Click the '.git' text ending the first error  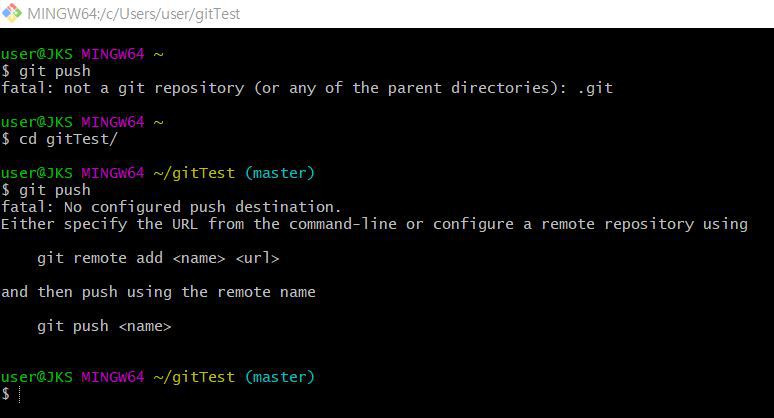[x=595, y=88]
